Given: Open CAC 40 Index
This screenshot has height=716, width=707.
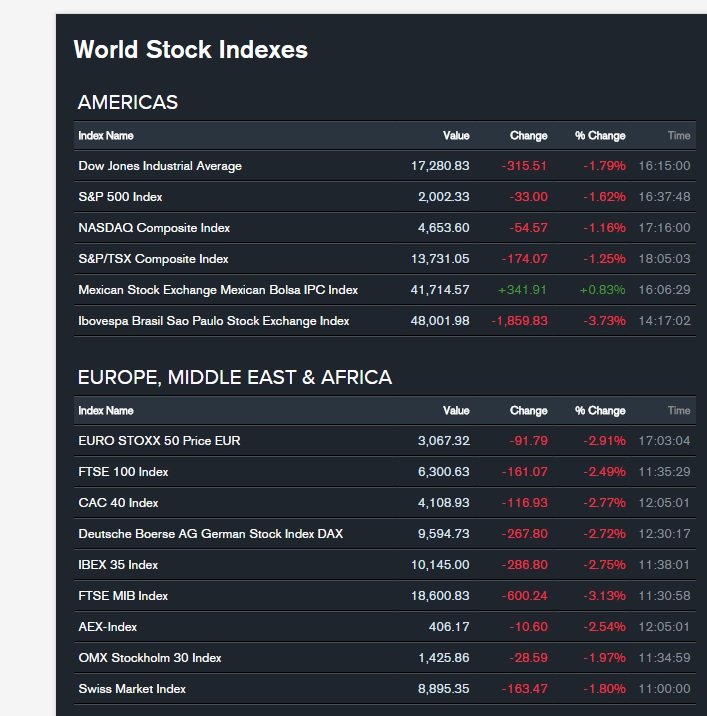Looking at the screenshot, I should pyautogui.click(x=118, y=503).
